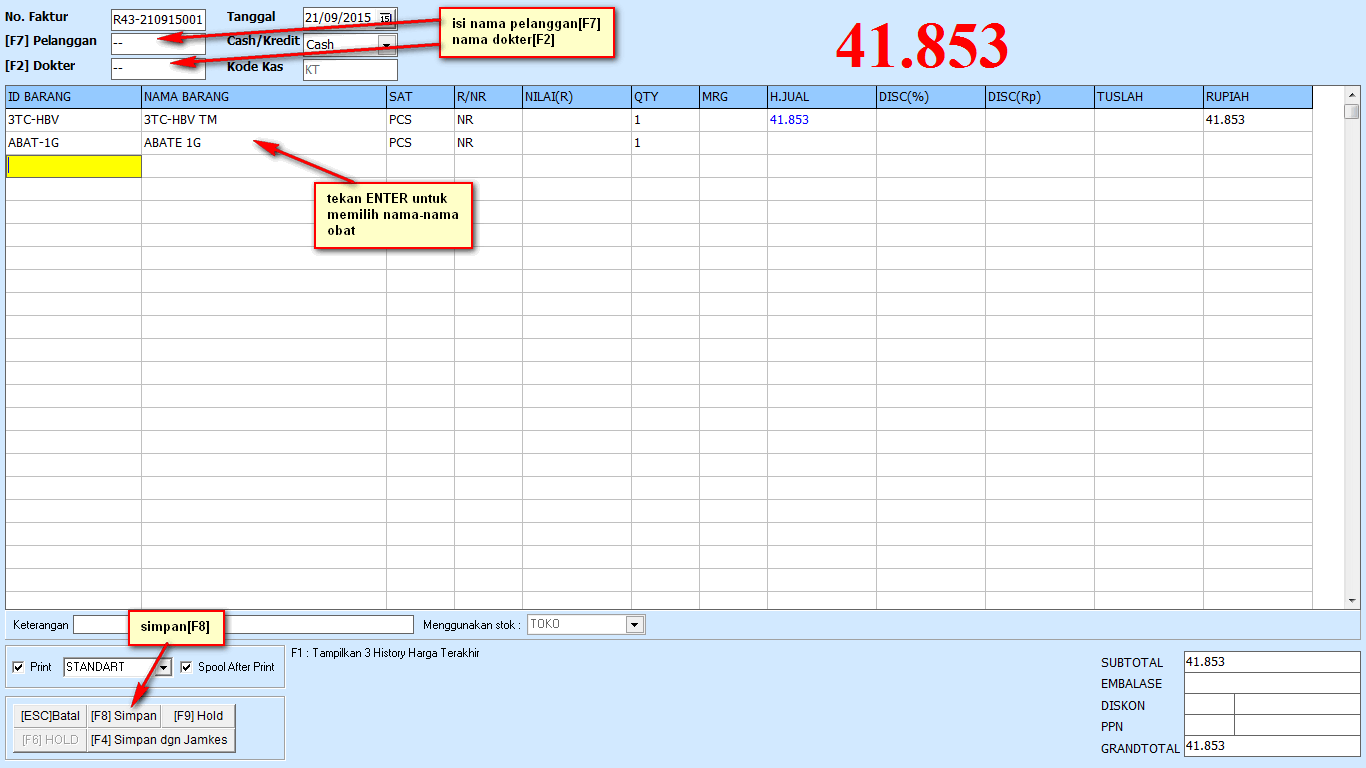Click the No. Faktur field
Screen dimensions: 1366x768
(157, 19)
